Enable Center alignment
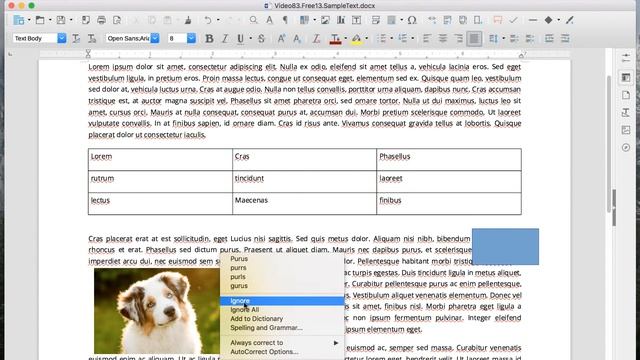 click(442, 38)
